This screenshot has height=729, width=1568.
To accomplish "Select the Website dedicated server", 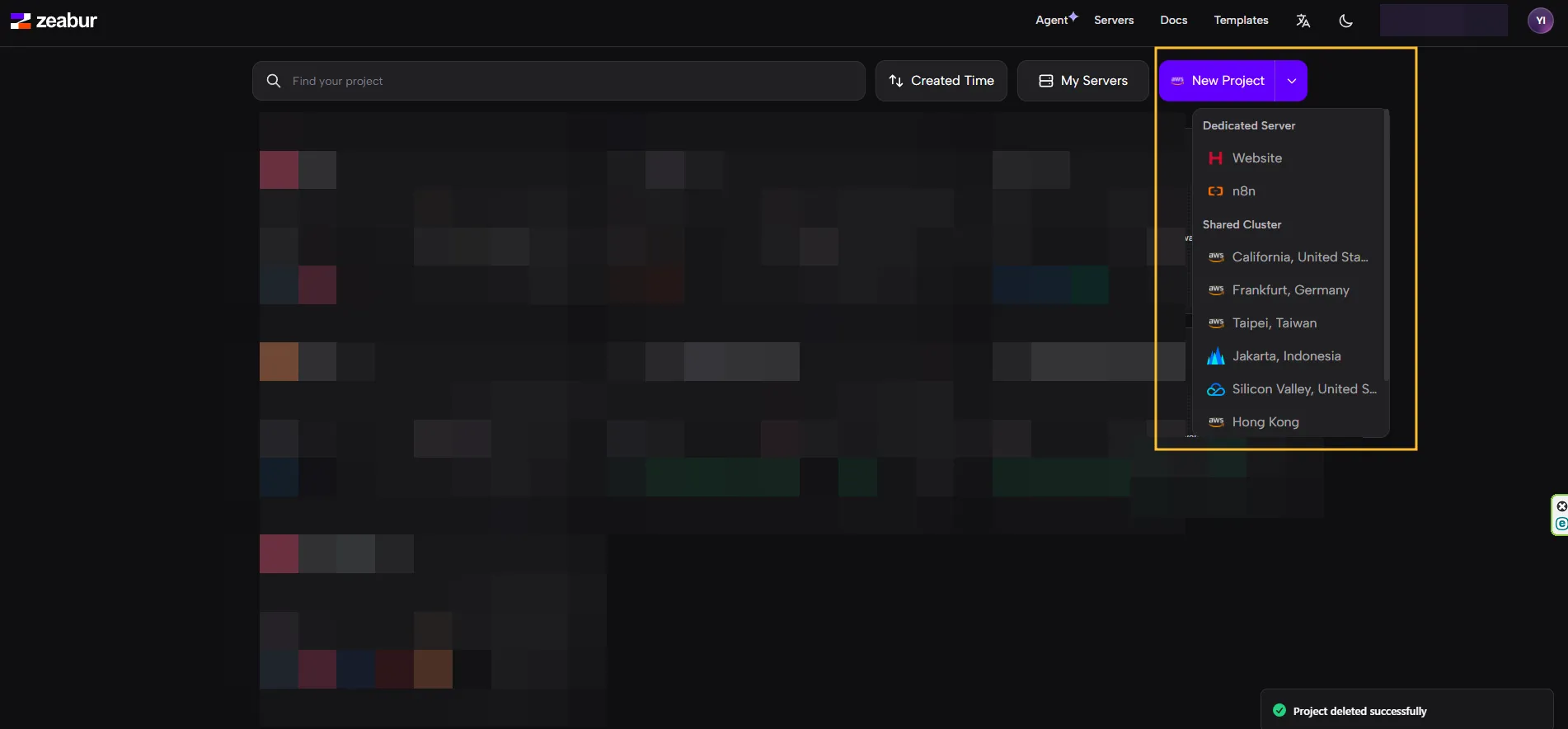I will (x=1256, y=158).
